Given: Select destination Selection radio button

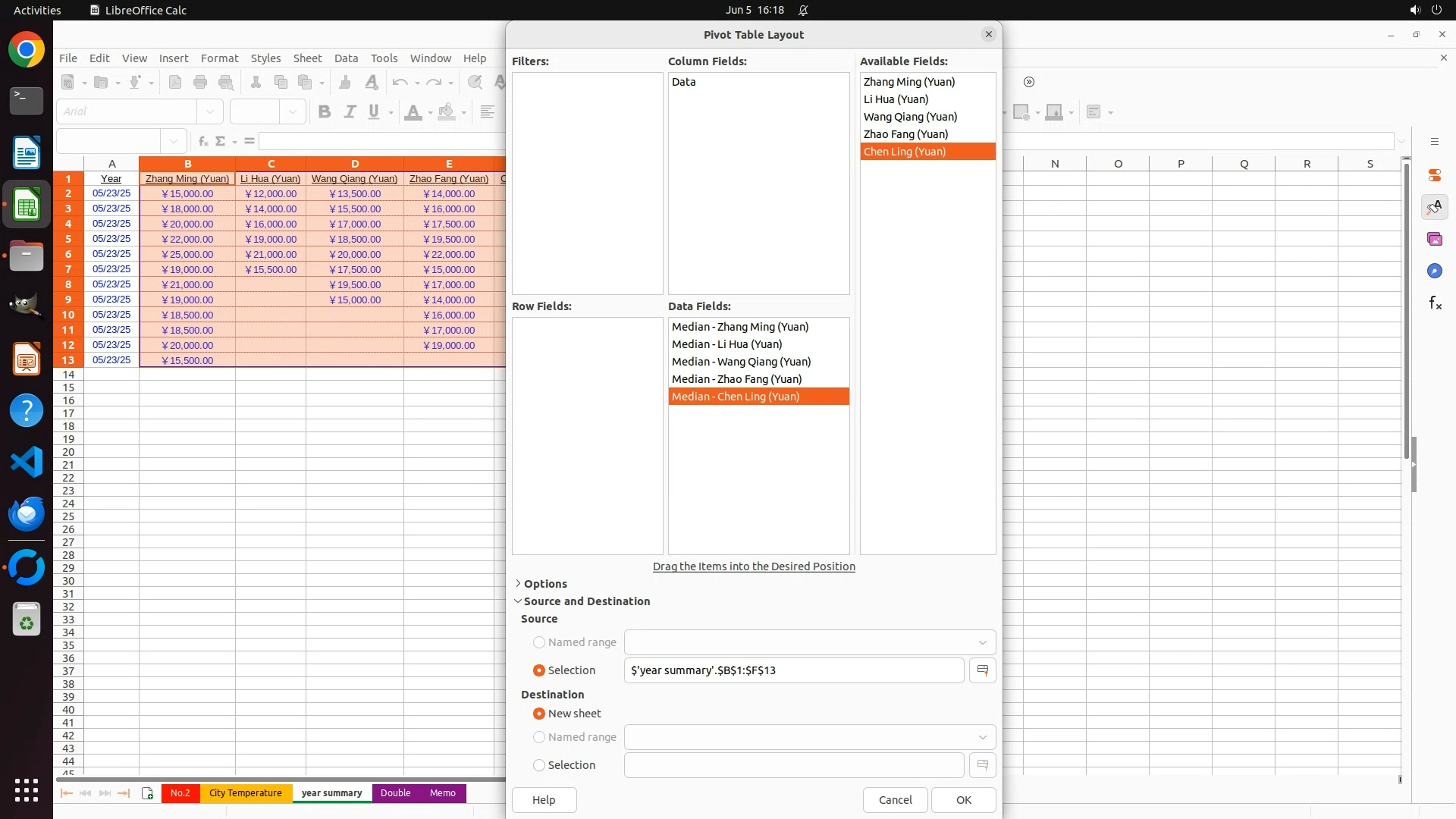Looking at the screenshot, I should pos(539,765).
